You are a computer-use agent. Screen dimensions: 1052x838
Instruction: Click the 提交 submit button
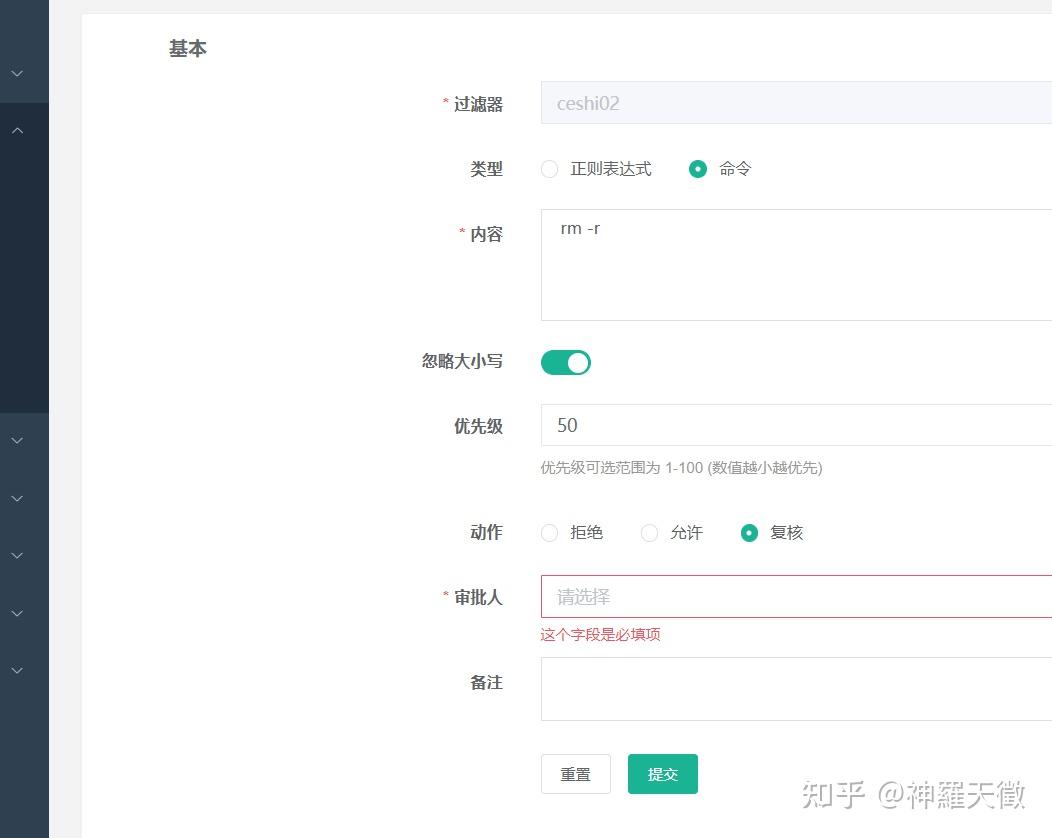(x=662, y=773)
